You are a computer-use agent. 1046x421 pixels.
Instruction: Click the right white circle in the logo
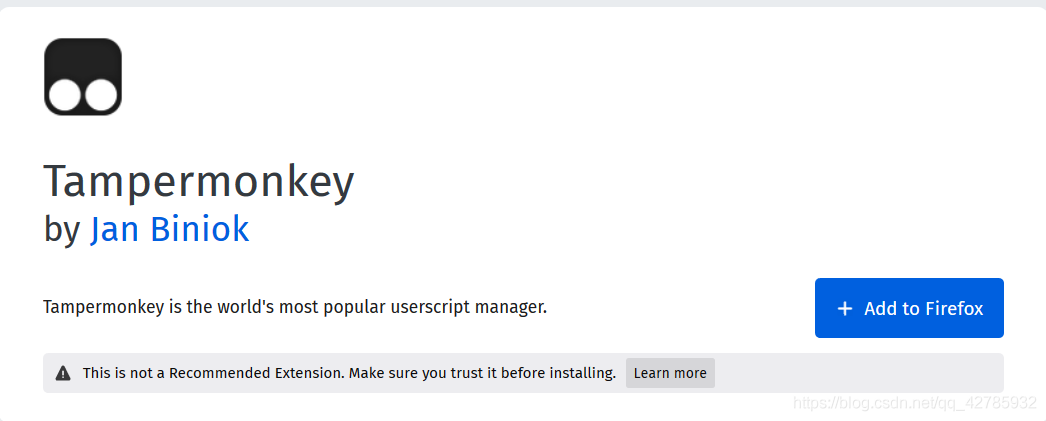(100, 96)
